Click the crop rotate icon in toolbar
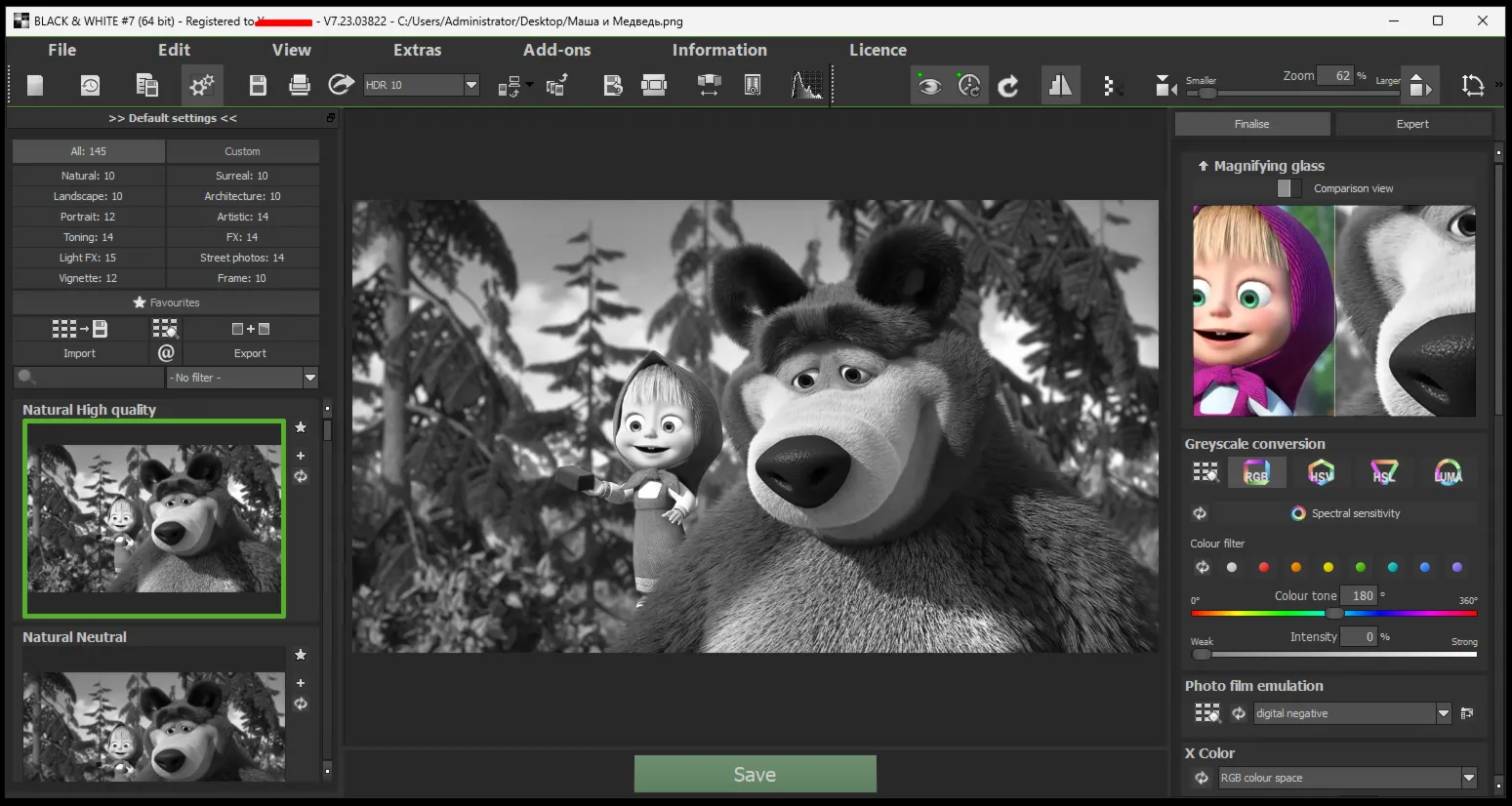The height and width of the screenshot is (806, 1512). [x=1472, y=86]
